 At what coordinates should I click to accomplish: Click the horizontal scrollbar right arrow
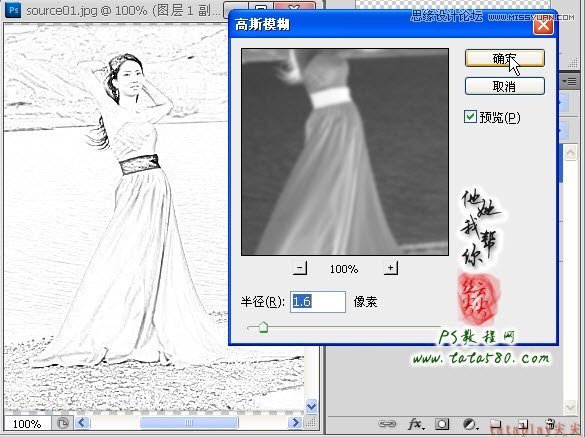(295, 423)
